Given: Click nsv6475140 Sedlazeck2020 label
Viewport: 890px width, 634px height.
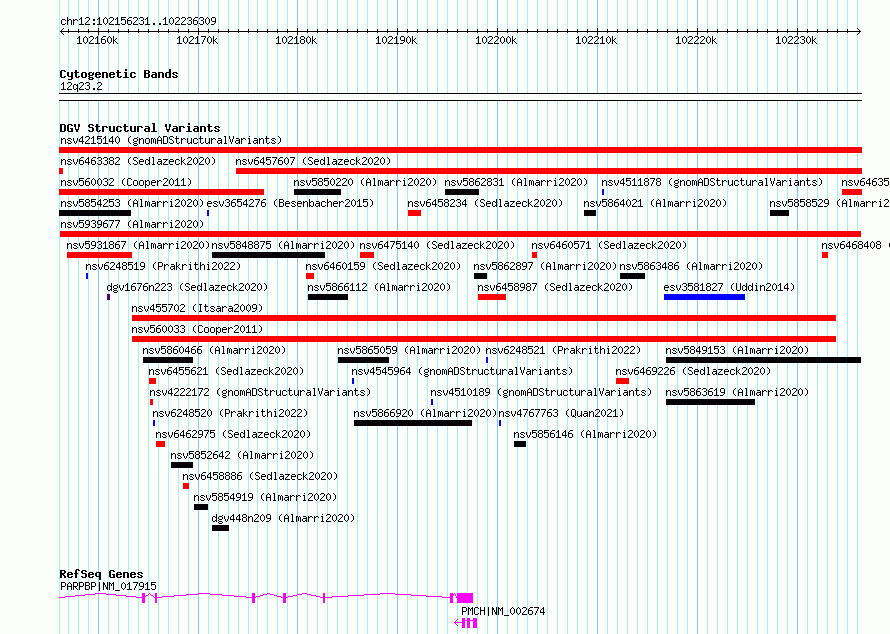Looking at the screenshot, I should coord(437,245).
